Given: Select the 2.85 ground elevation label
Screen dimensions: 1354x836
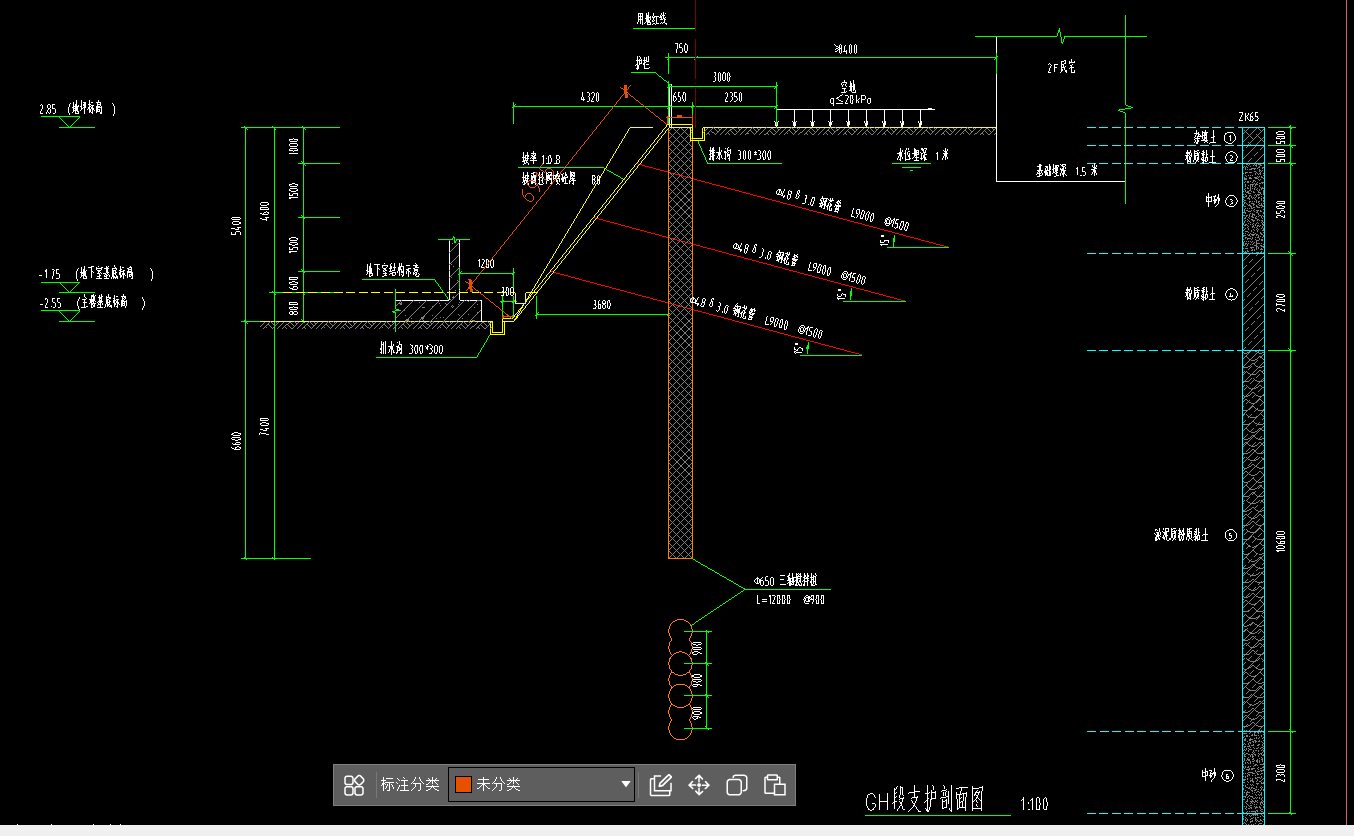Looking at the screenshot, I should click(78, 109).
